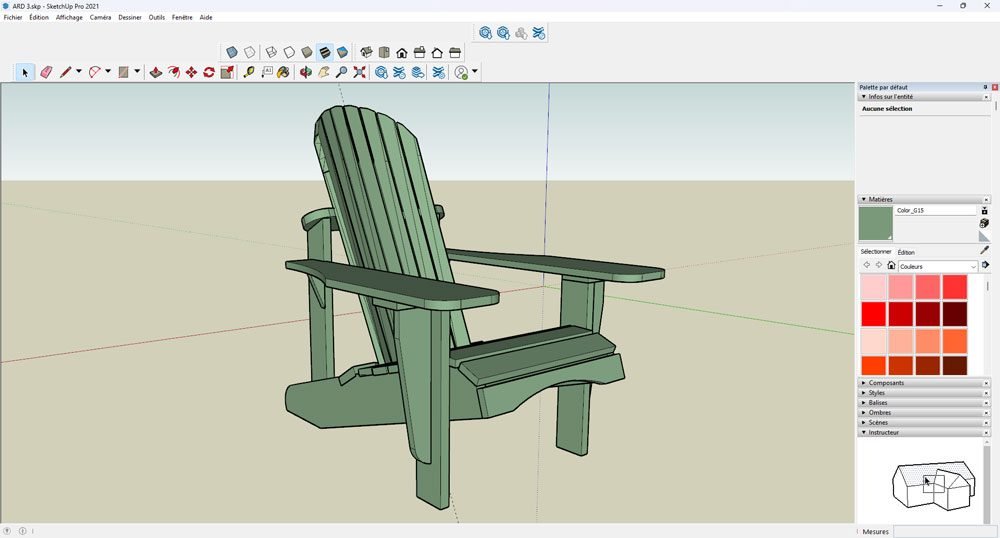
Task: Open the Line tool dropdown arrow
Action: [78, 71]
